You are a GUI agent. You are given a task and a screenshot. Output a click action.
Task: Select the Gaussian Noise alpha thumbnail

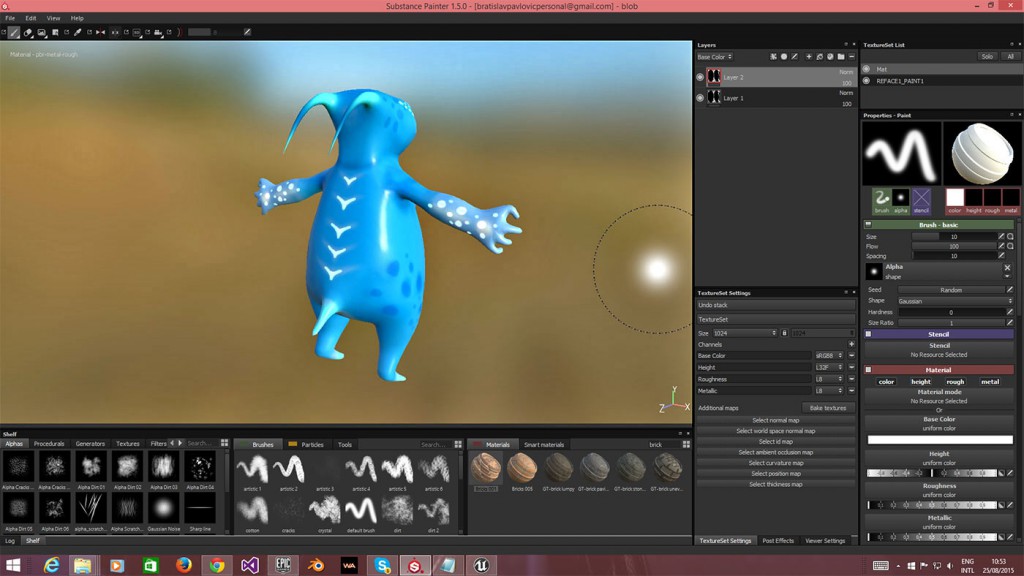tap(163, 507)
